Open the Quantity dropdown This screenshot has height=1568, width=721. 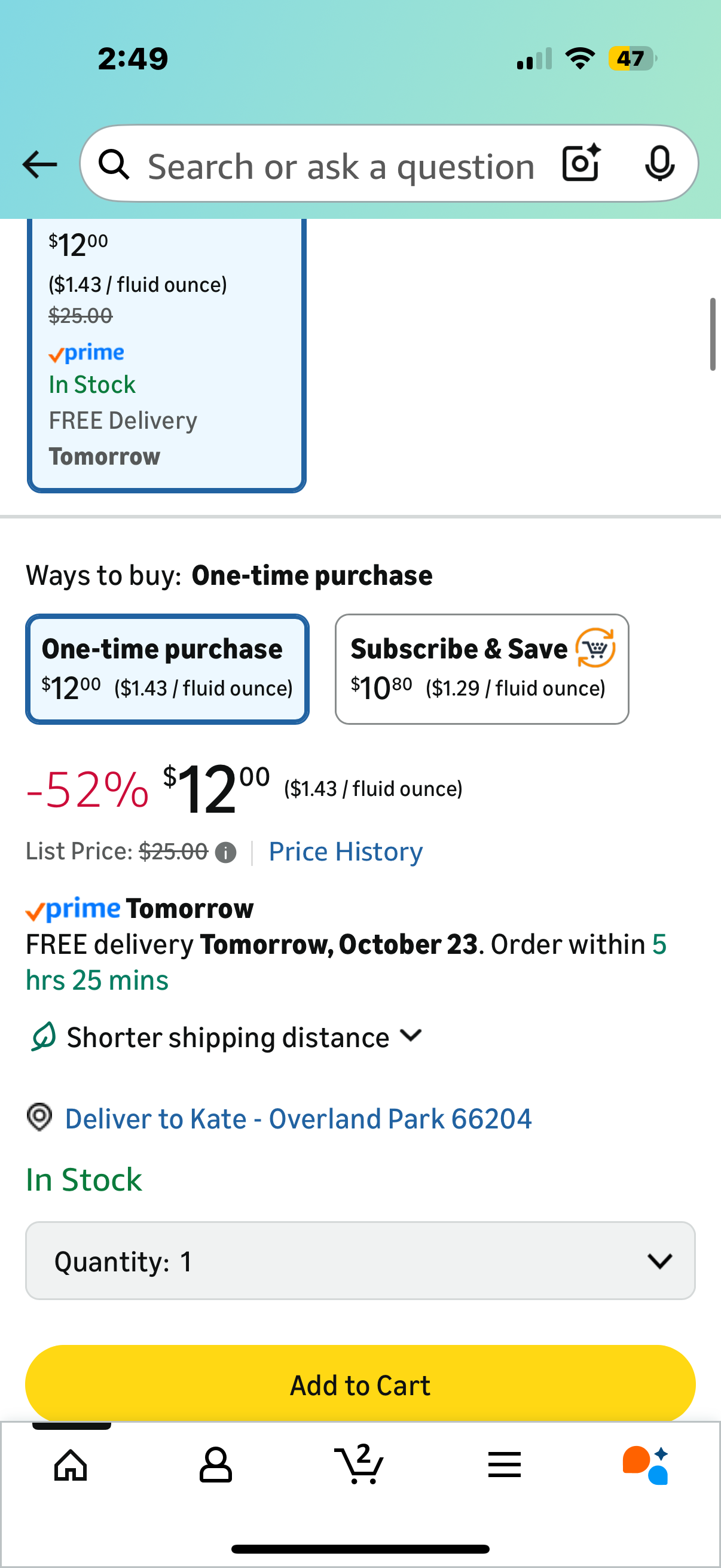(x=360, y=1261)
